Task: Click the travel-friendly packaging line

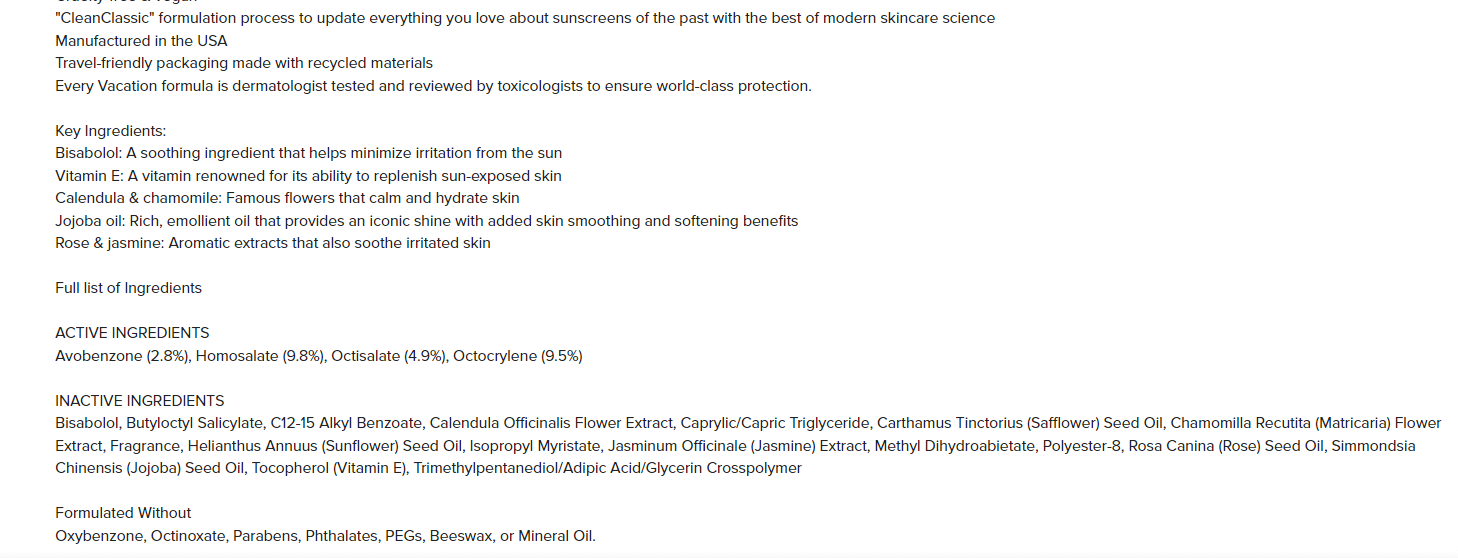Action: 244,63
